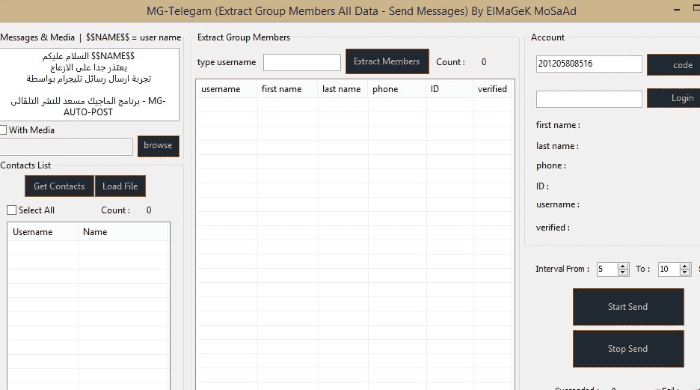Click the phone column header
The width and height of the screenshot is (700, 390).
click(x=397, y=89)
